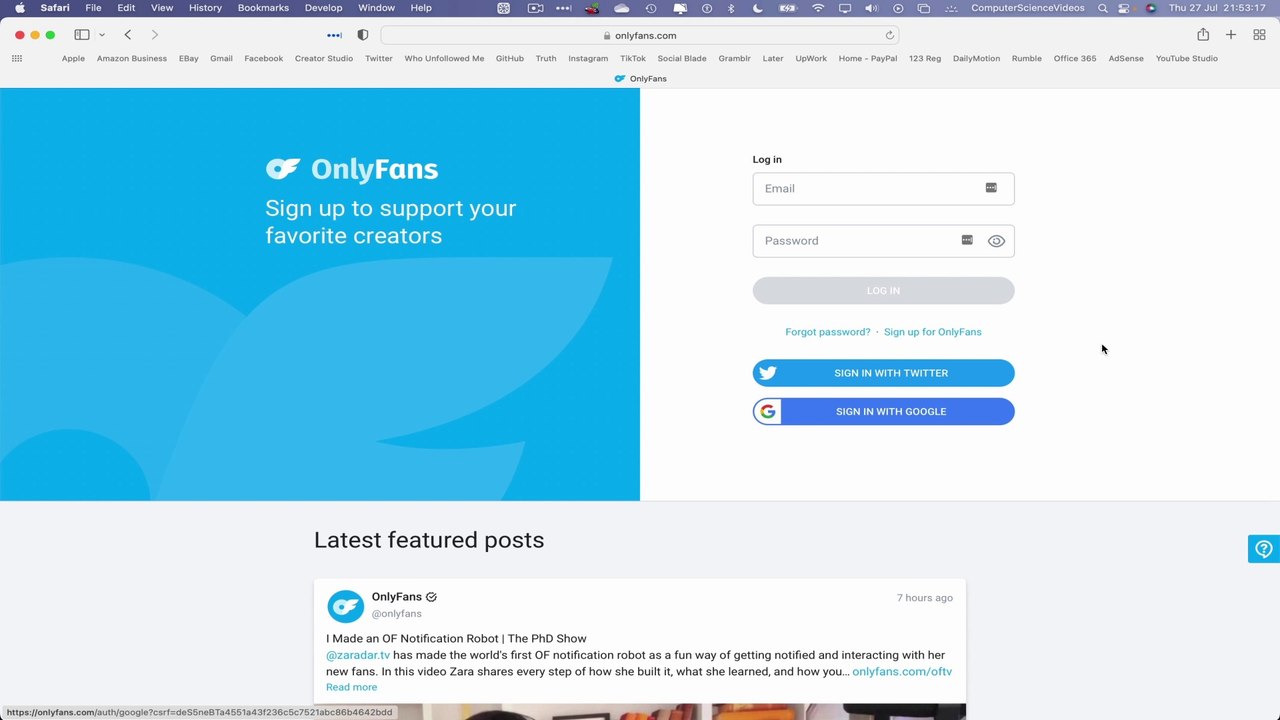Screen dimensions: 1280x720
Task: Show the bookmarks grid icon in favorites bar
Action: 17,58
